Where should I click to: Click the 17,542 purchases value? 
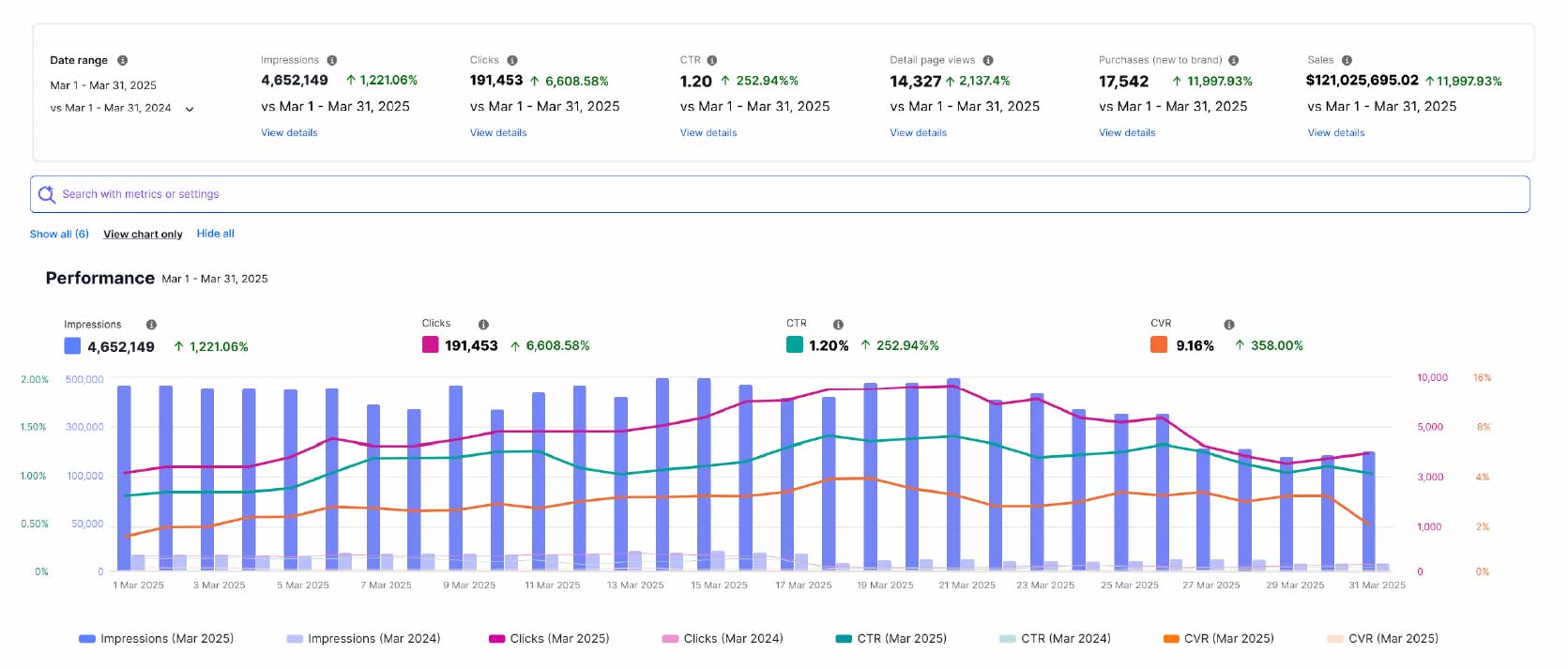click(x=1123, y=82)
